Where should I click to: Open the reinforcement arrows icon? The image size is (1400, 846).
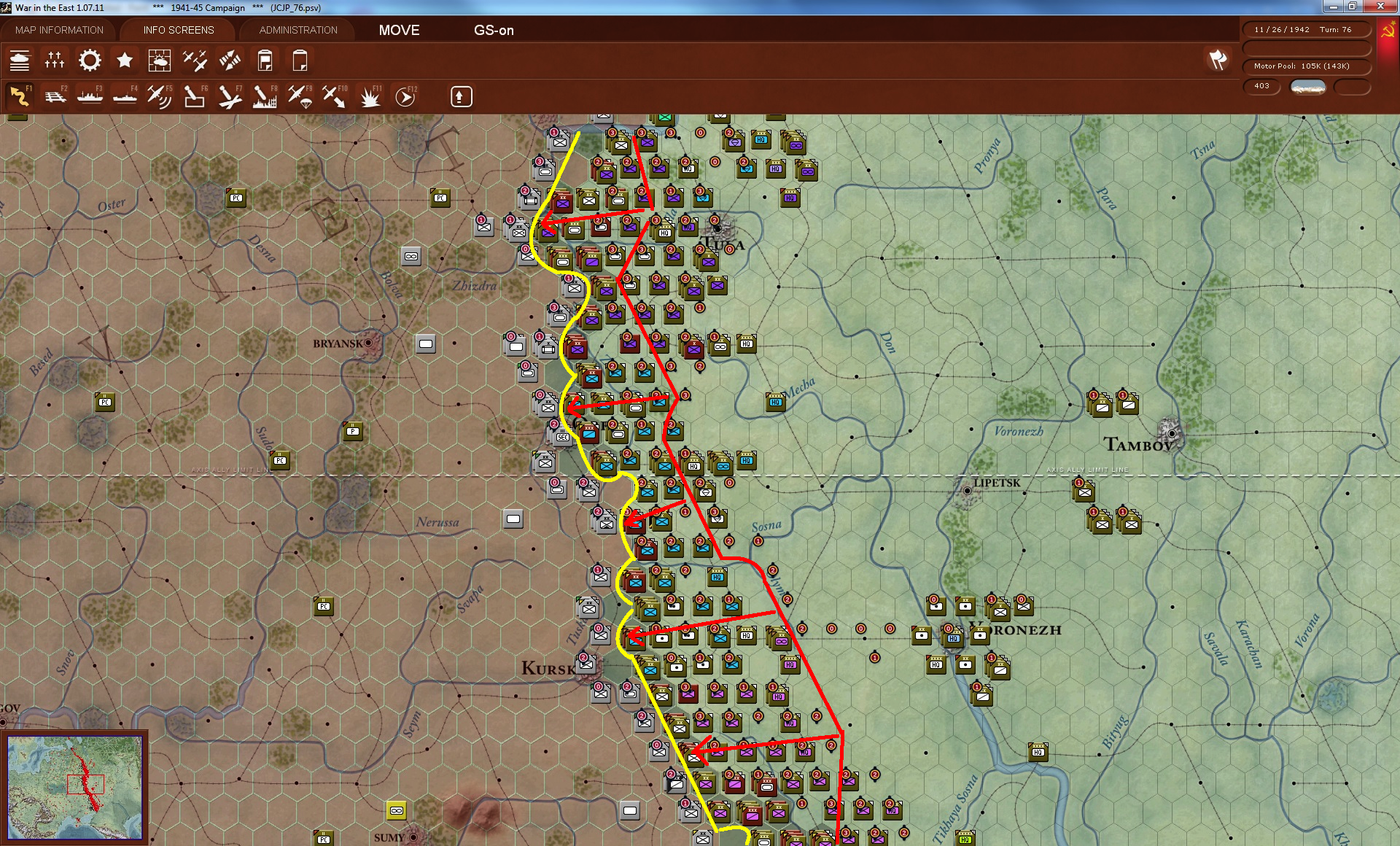(x=230, y=61)
